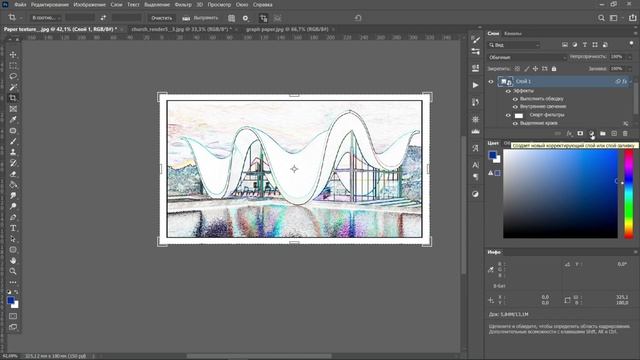Open the workspace switcher icon
The image size is (640, 360).
(x=613, y=18)
